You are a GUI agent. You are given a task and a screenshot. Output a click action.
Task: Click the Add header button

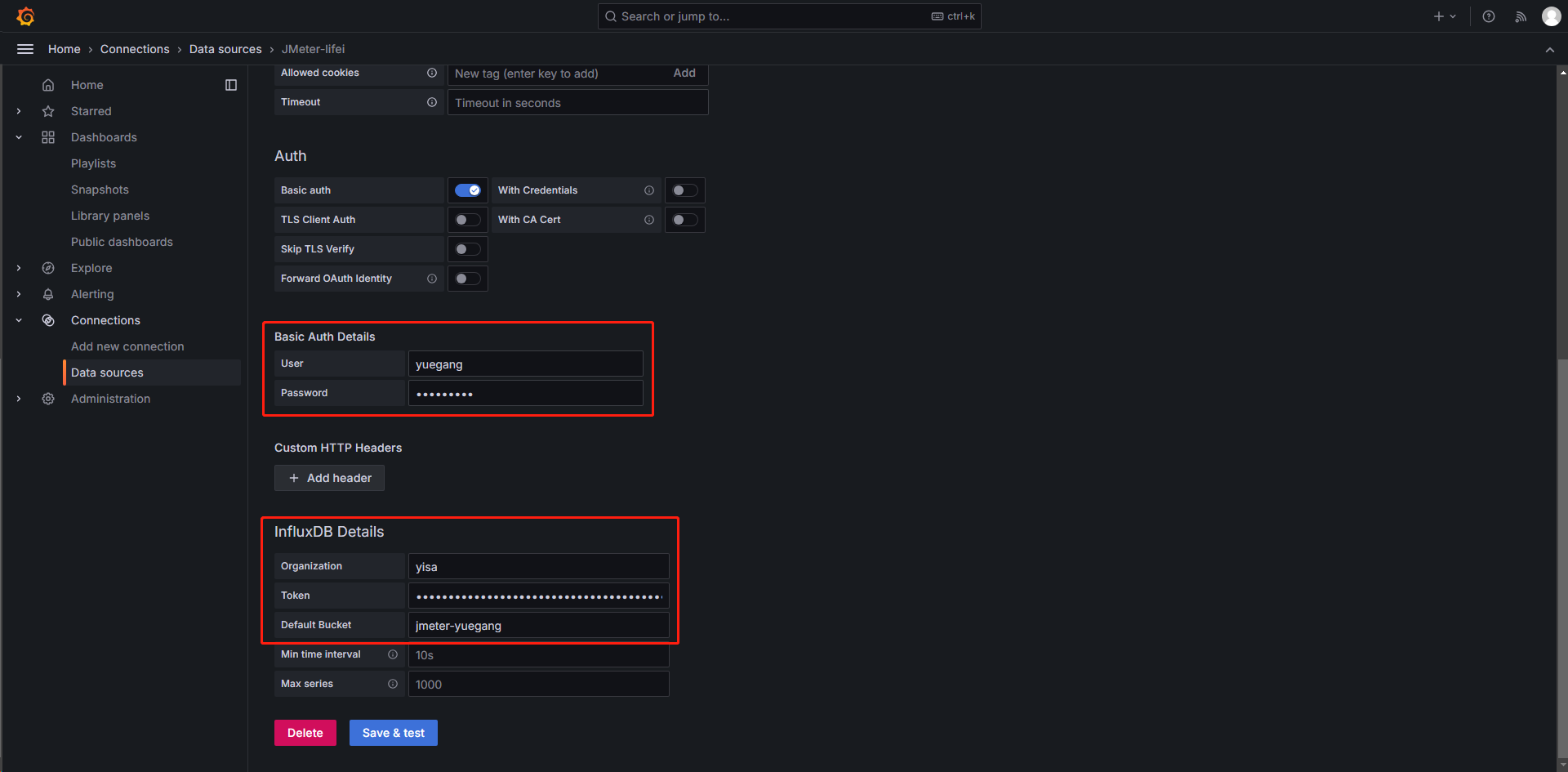click(x=329, y=478)
